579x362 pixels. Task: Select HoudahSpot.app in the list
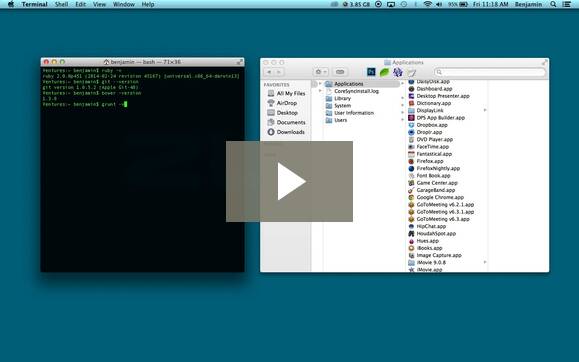[432, 233]
